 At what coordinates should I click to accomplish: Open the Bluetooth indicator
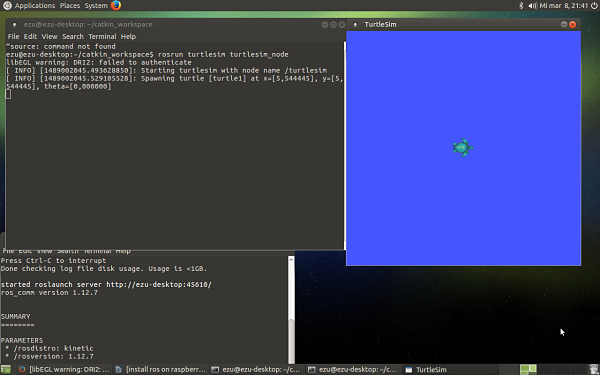(521, 5)
